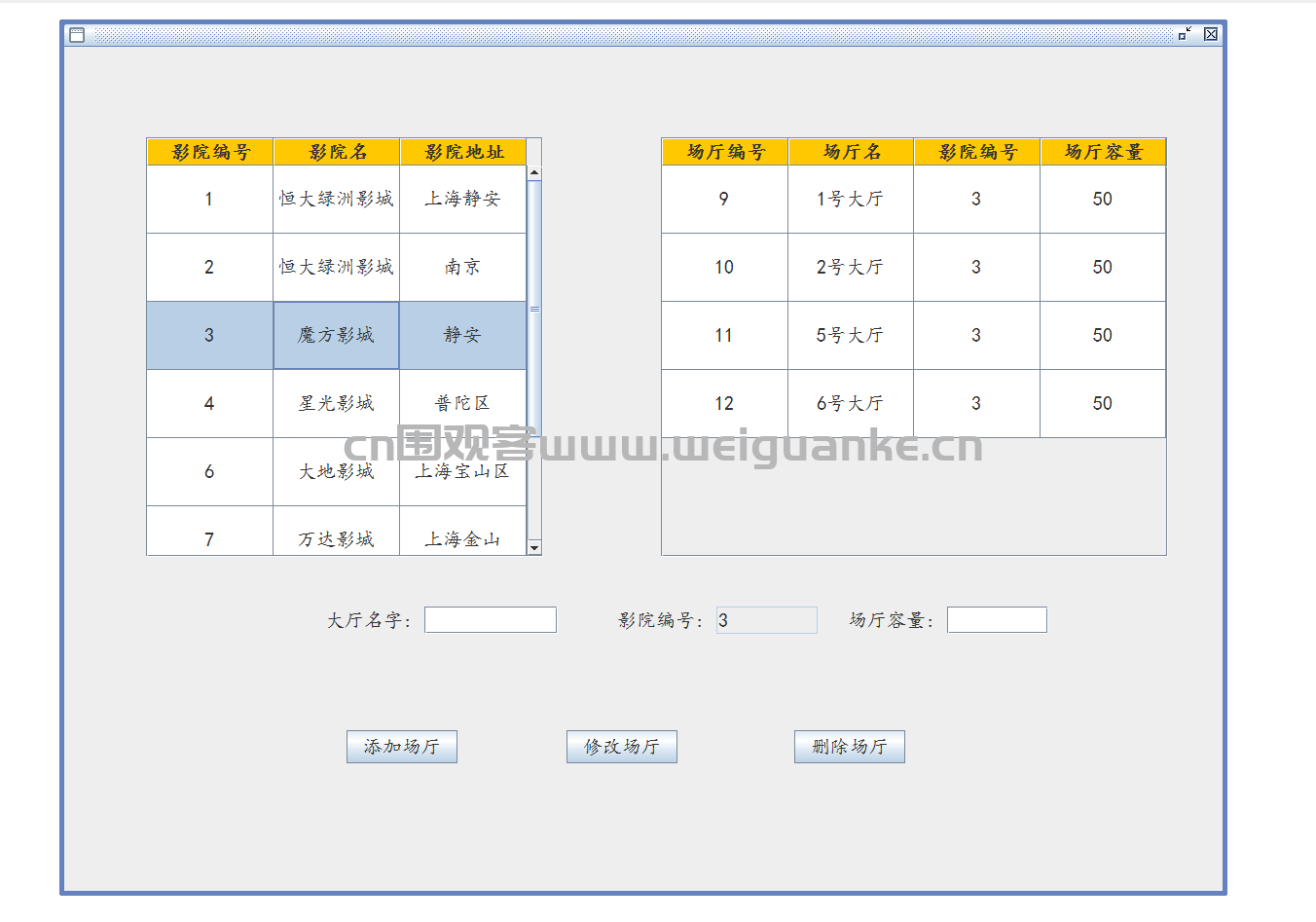Select cinema number 2 cell
Screen dimensions: 1316x922
210,268
